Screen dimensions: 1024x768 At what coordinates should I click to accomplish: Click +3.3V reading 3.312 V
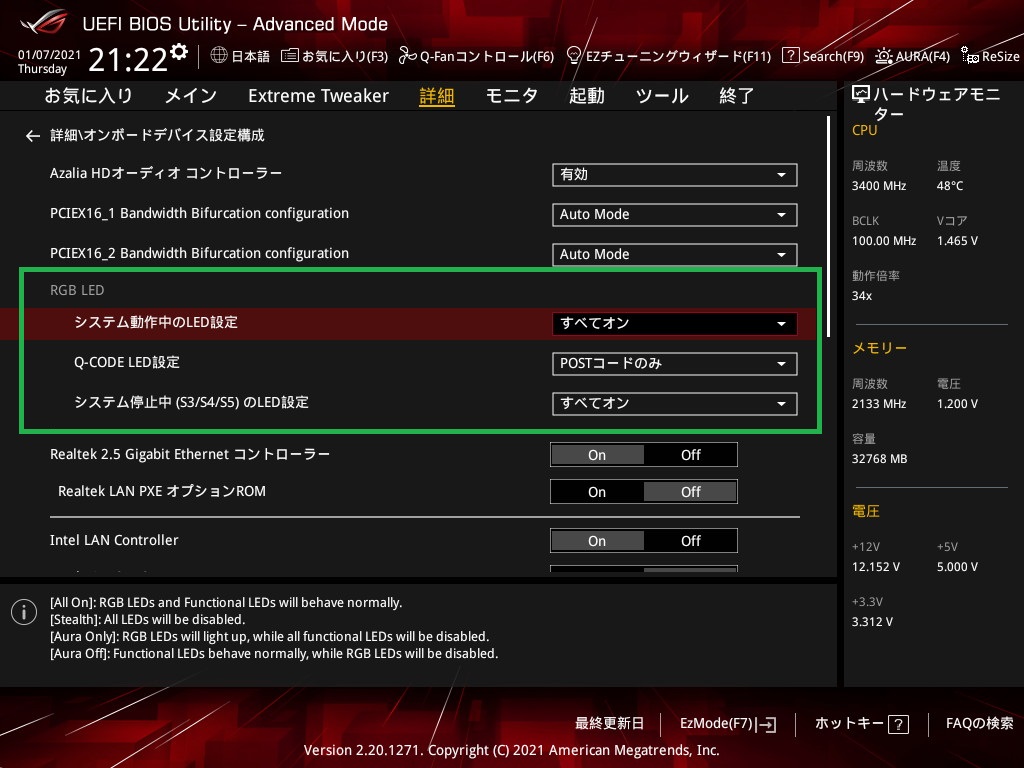click(872, 622)
